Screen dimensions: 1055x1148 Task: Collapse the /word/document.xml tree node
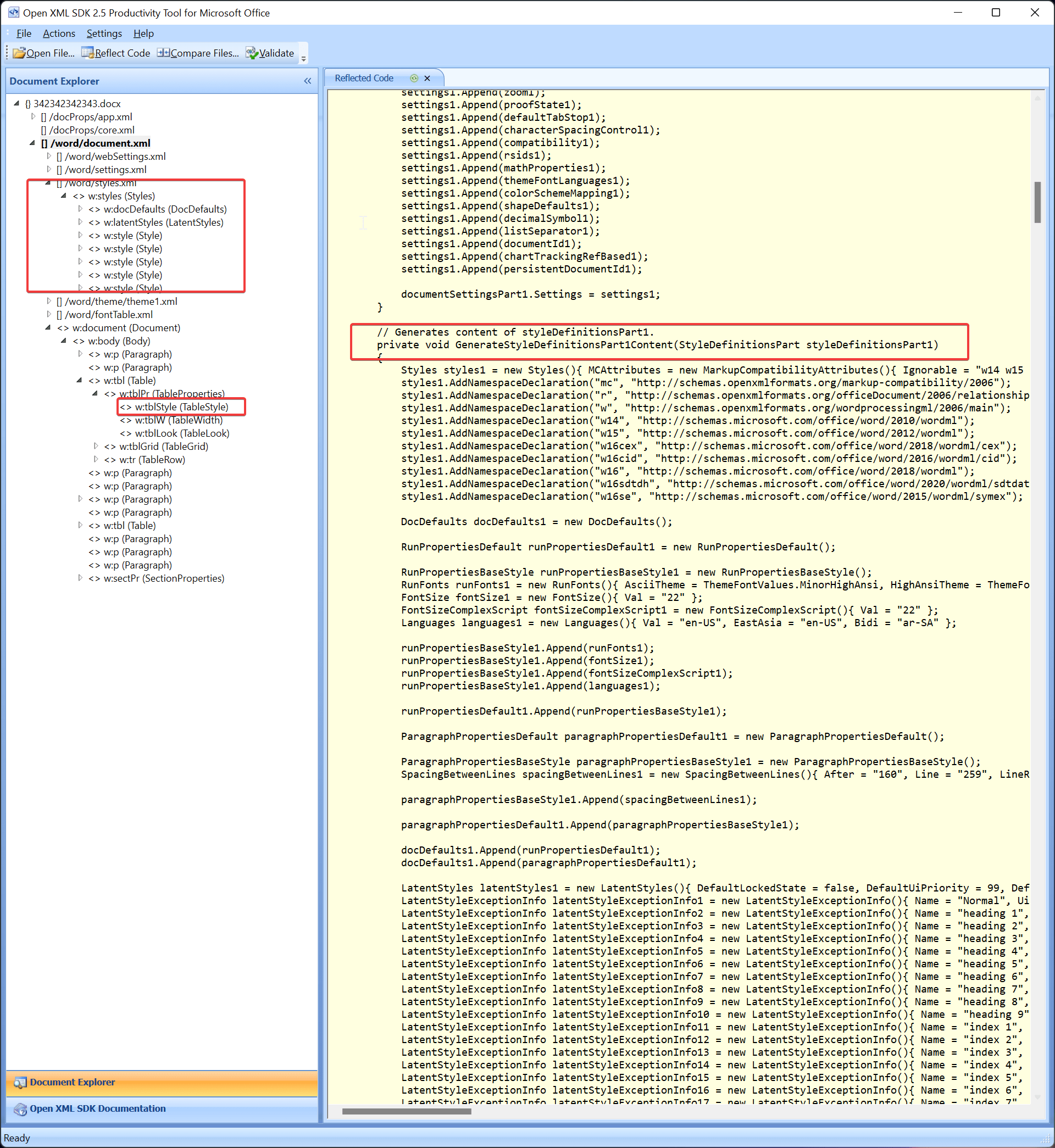click(32, 143)
